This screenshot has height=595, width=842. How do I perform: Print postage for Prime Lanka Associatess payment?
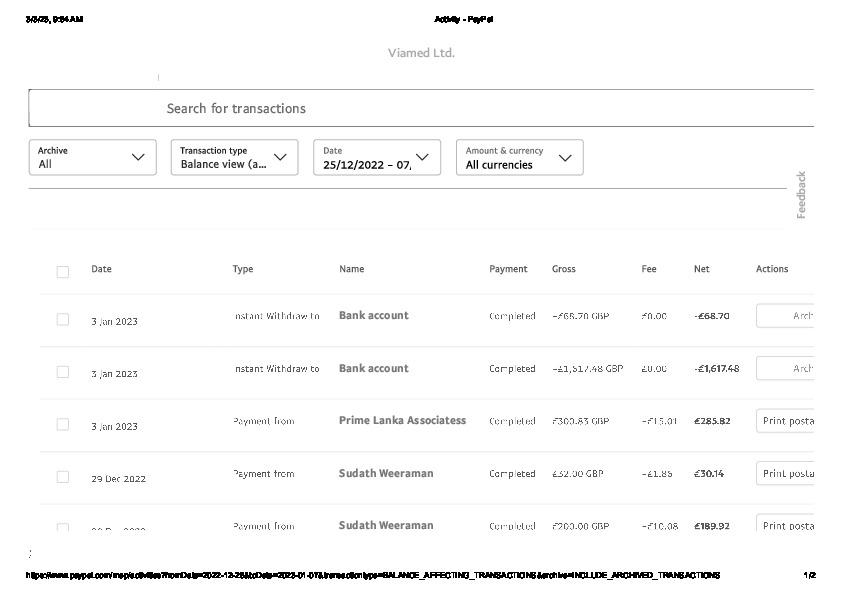click(x=786, y=421)
